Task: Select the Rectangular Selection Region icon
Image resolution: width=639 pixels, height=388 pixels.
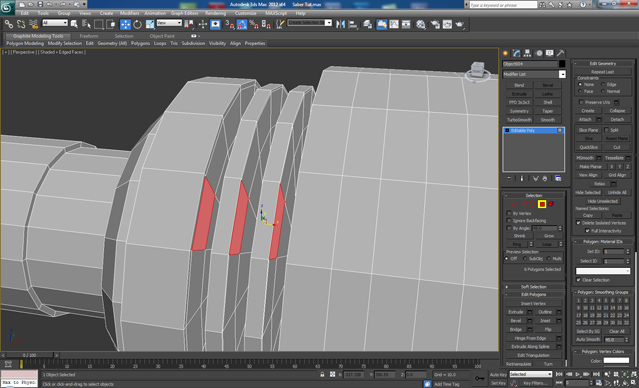Action: [x=98, y=24]
